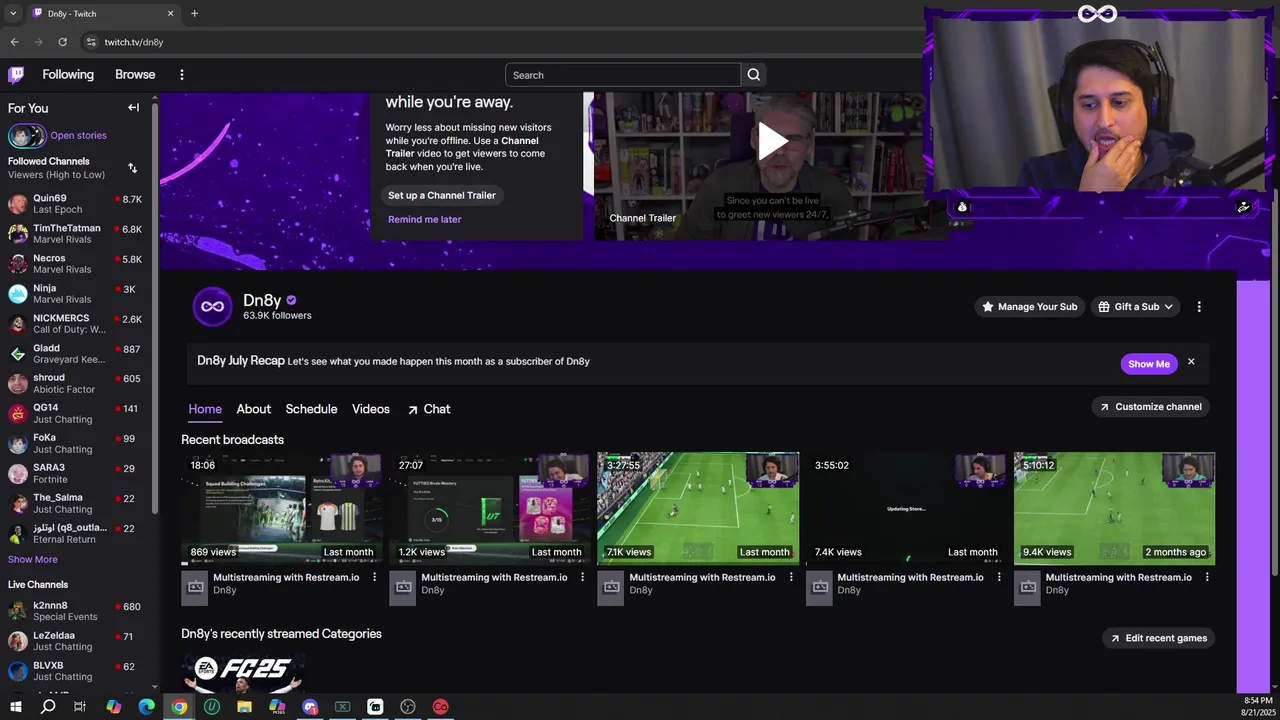Open the three-dot menu in top navigation

(x=181, y=74)
